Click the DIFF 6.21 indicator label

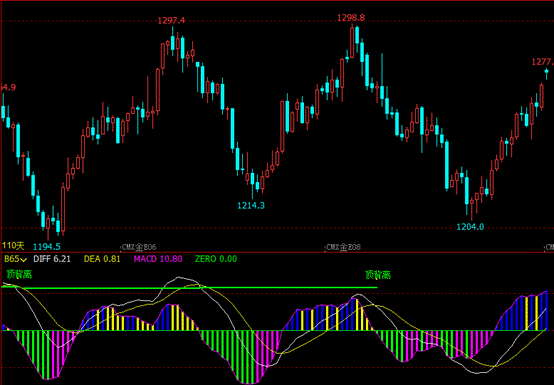52,259
